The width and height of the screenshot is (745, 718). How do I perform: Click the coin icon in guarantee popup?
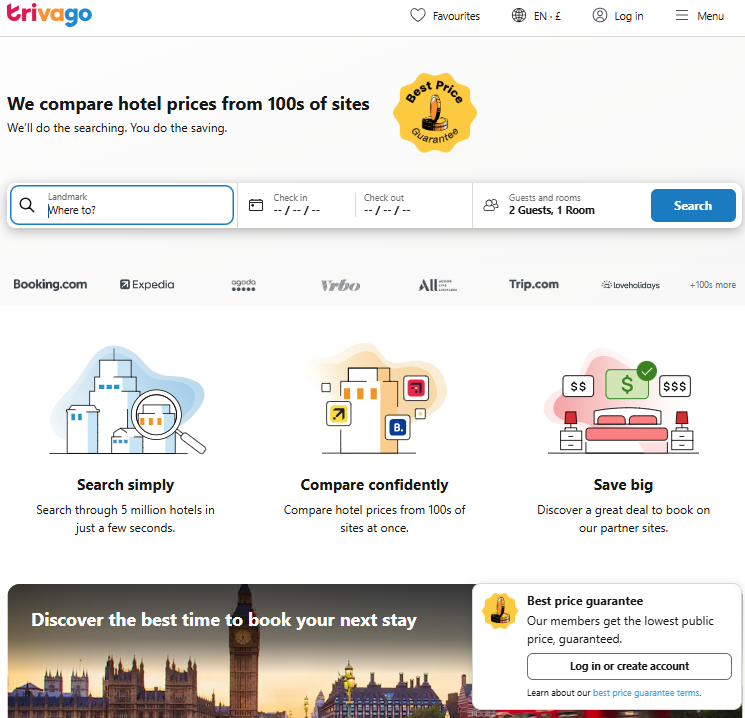[x=499, y=611]
